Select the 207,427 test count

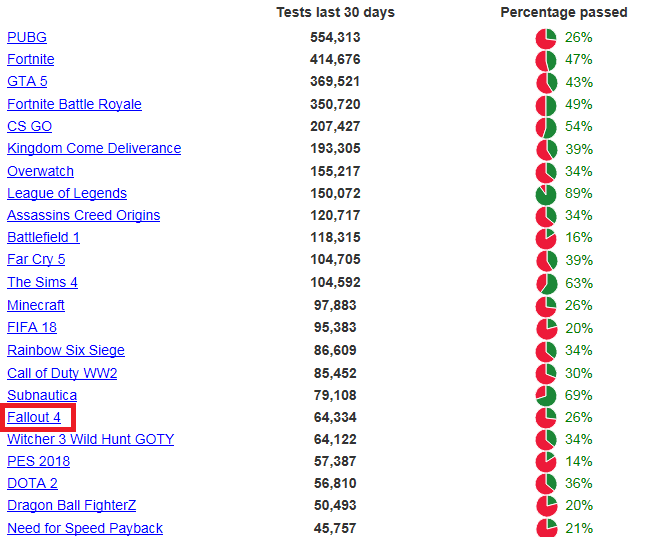pyautogui.click(x=336, y=126)
